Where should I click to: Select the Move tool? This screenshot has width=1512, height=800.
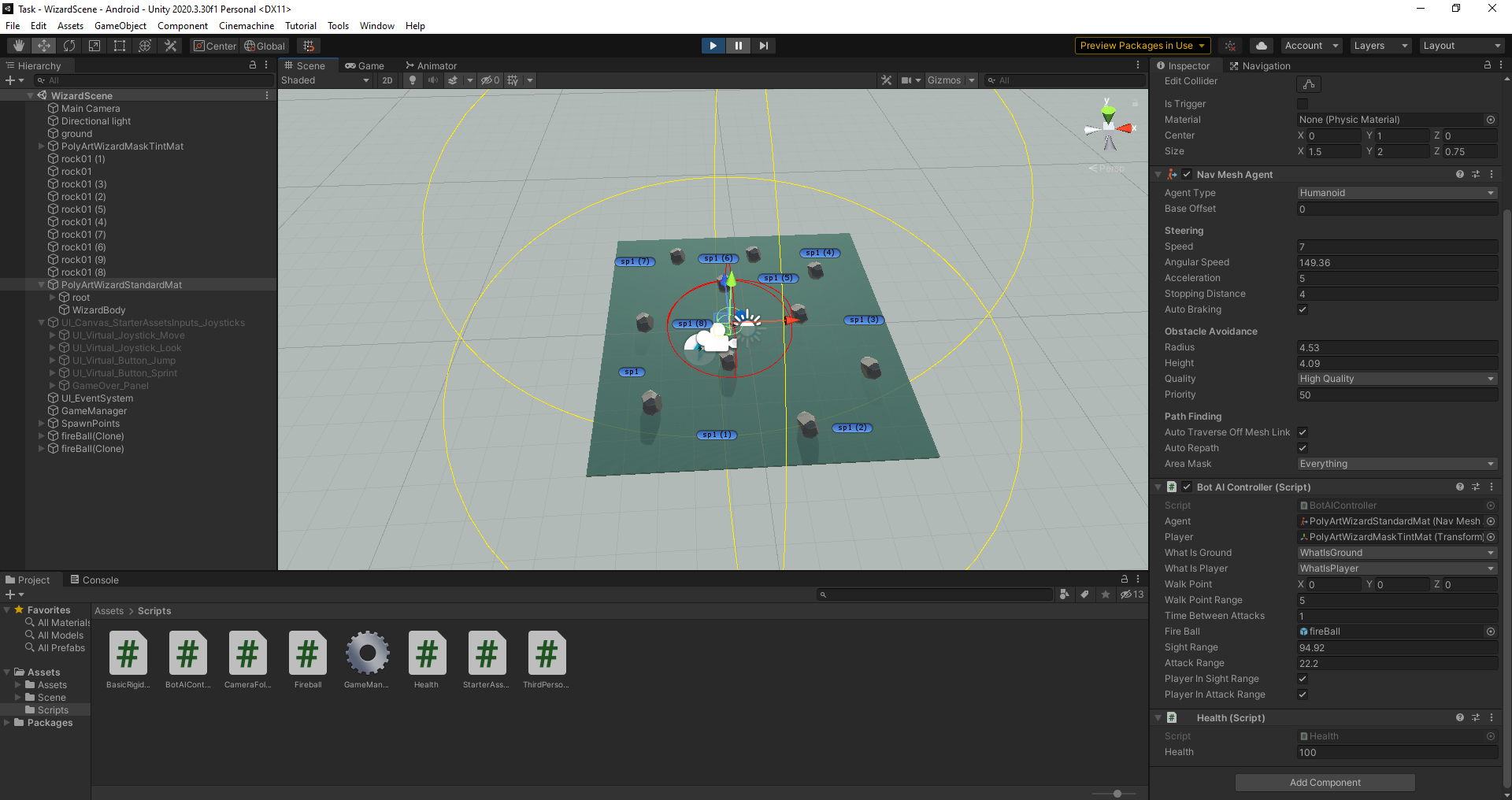point(44,46)
